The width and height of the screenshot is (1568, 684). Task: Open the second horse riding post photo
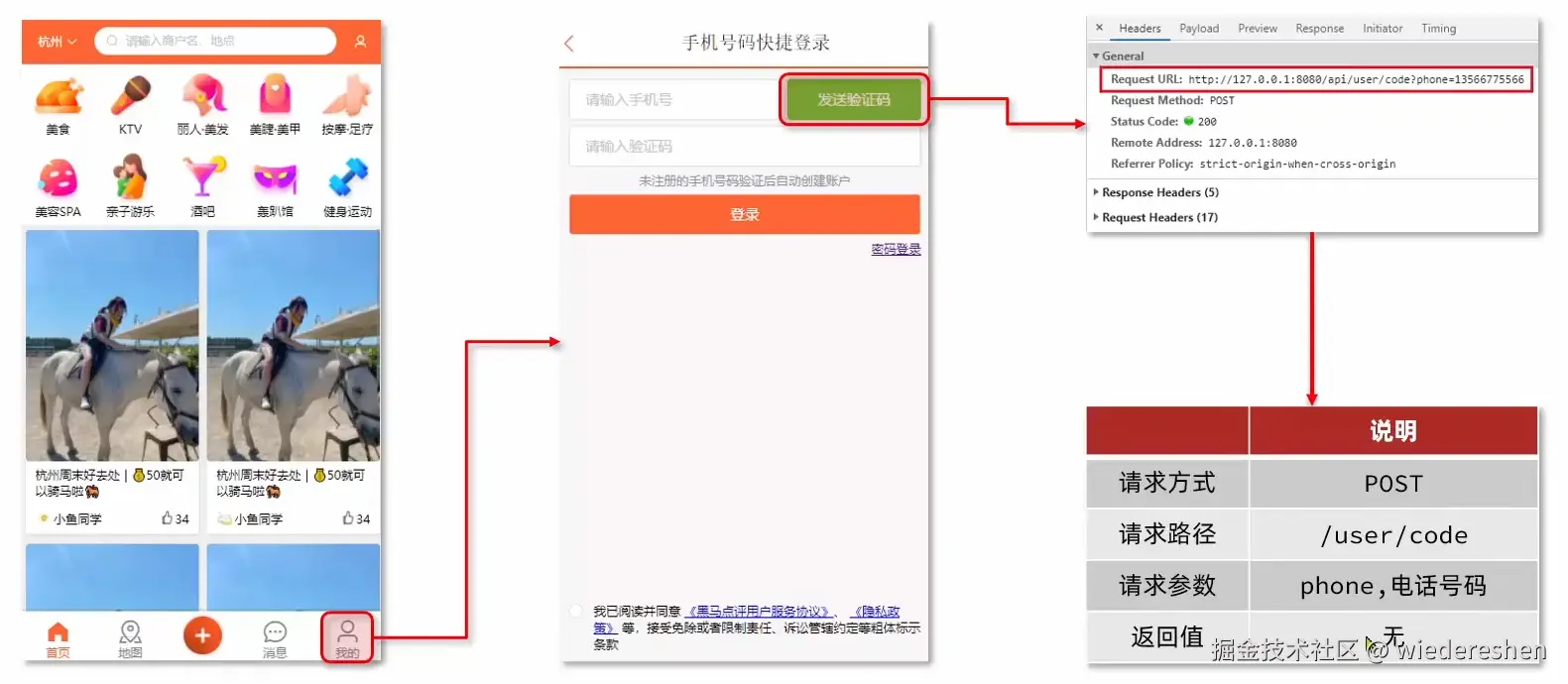(x=294, y=345)
